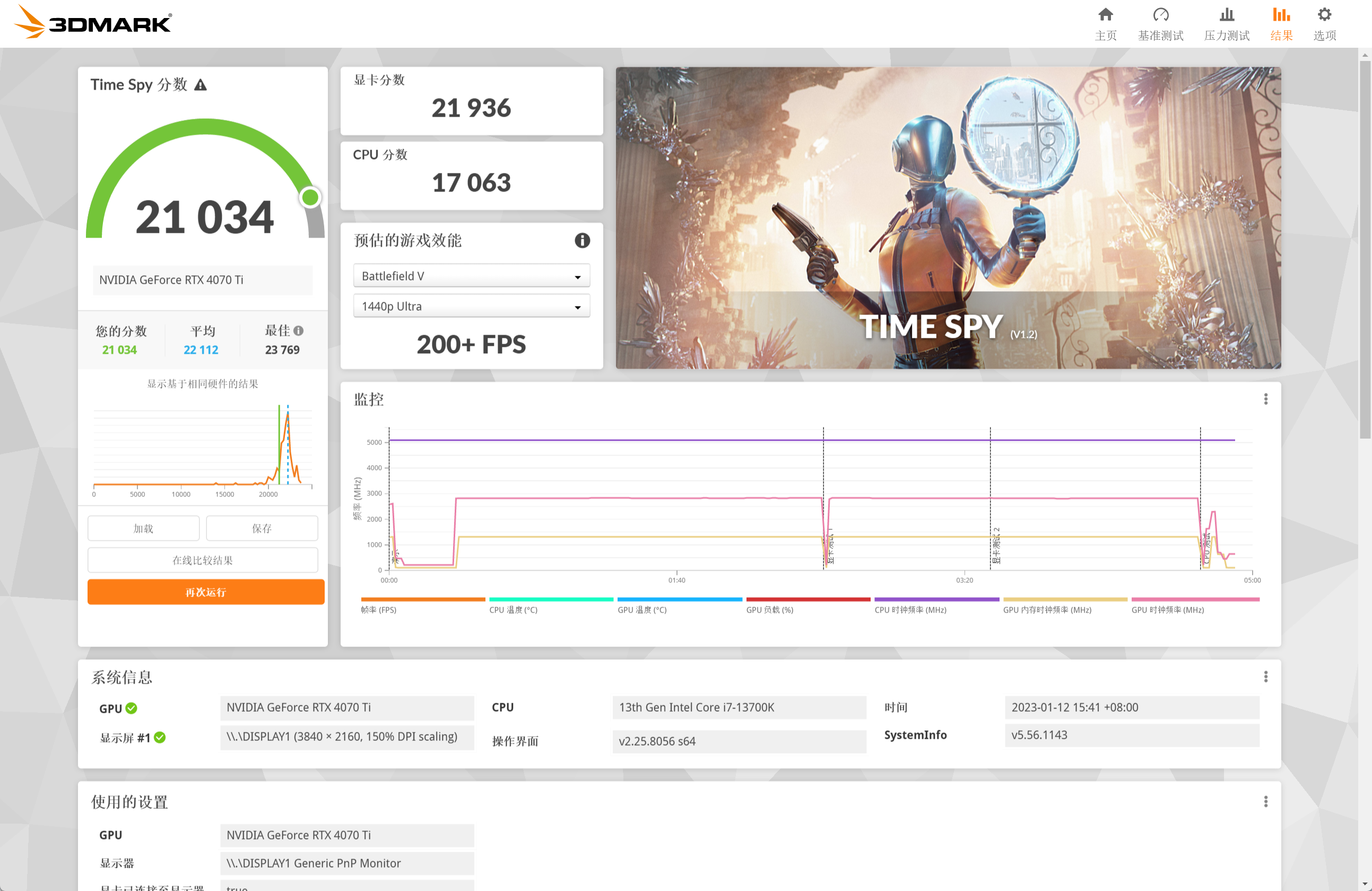
Task: Click the 2023-01-12 15:41 +08:00 time field
Action: click(1132, 707)
